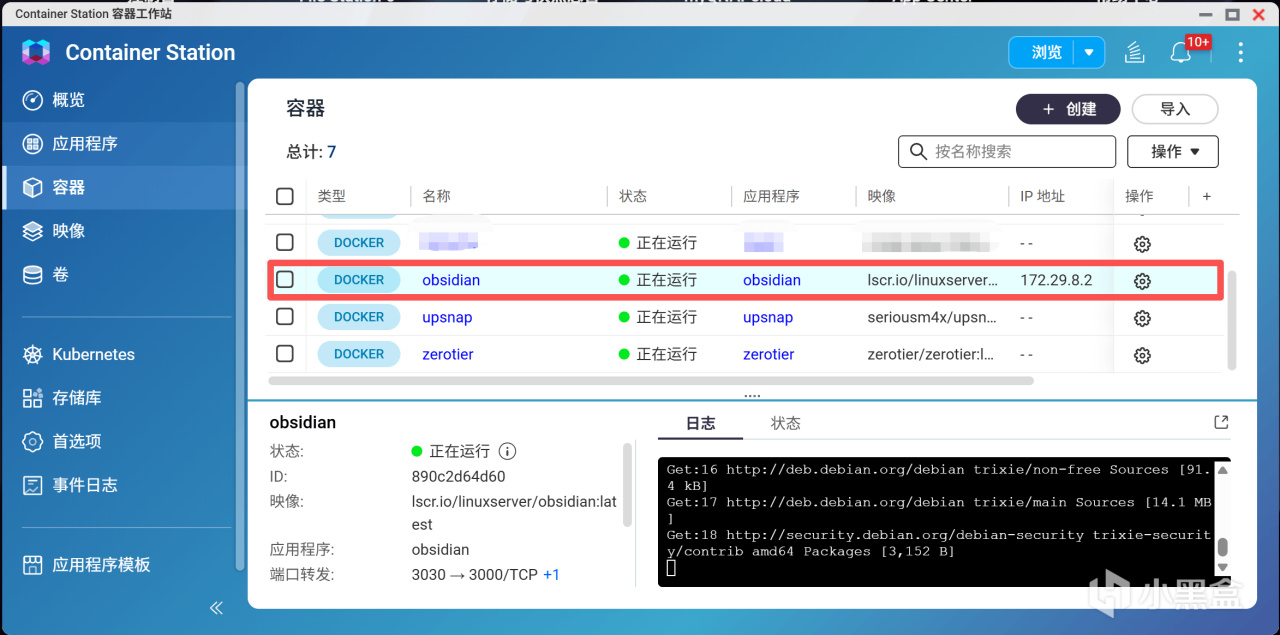Screen dimensions: 1280x635
Task: Open the dropdown arrow next to 浏览
Action: pos(1089,53)
